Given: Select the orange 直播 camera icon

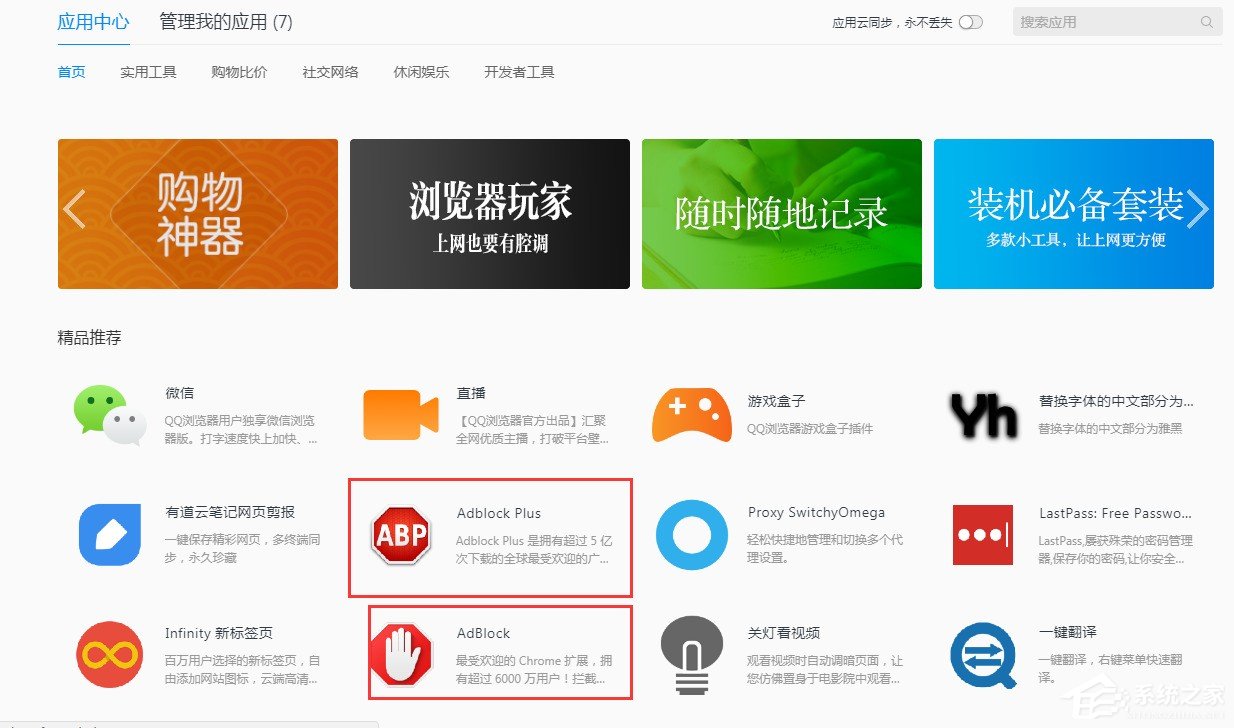Looking at the screenshot, I should click(x=399, y=413).
